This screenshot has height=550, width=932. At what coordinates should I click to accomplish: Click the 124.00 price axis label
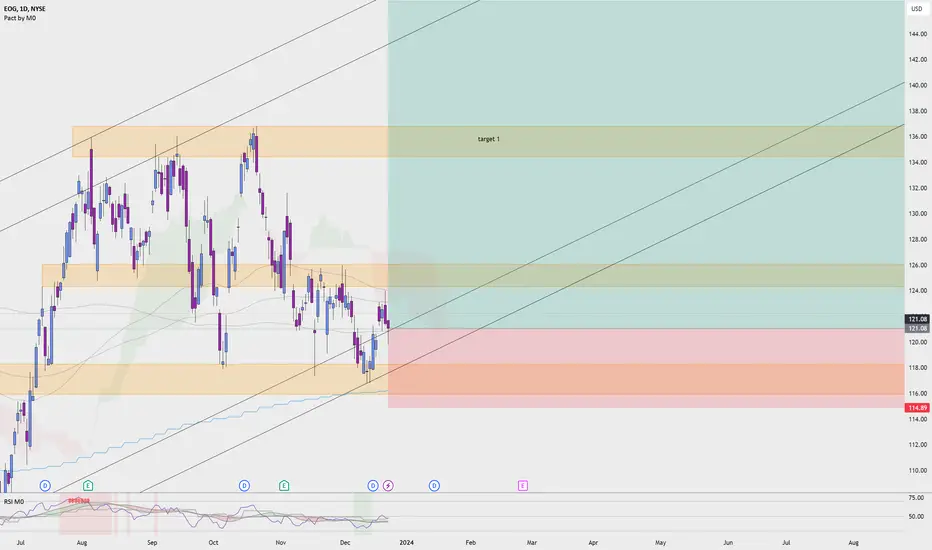click(918, 291)
